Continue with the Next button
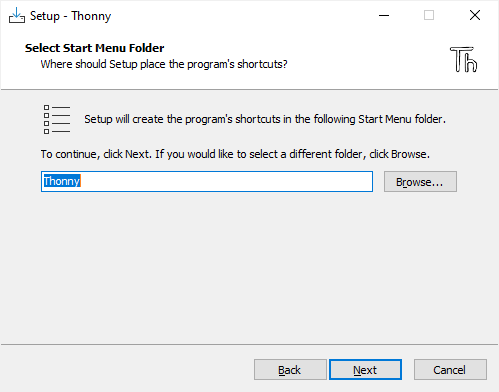This screenshot has height=392, width=499. tap(365, 370)
